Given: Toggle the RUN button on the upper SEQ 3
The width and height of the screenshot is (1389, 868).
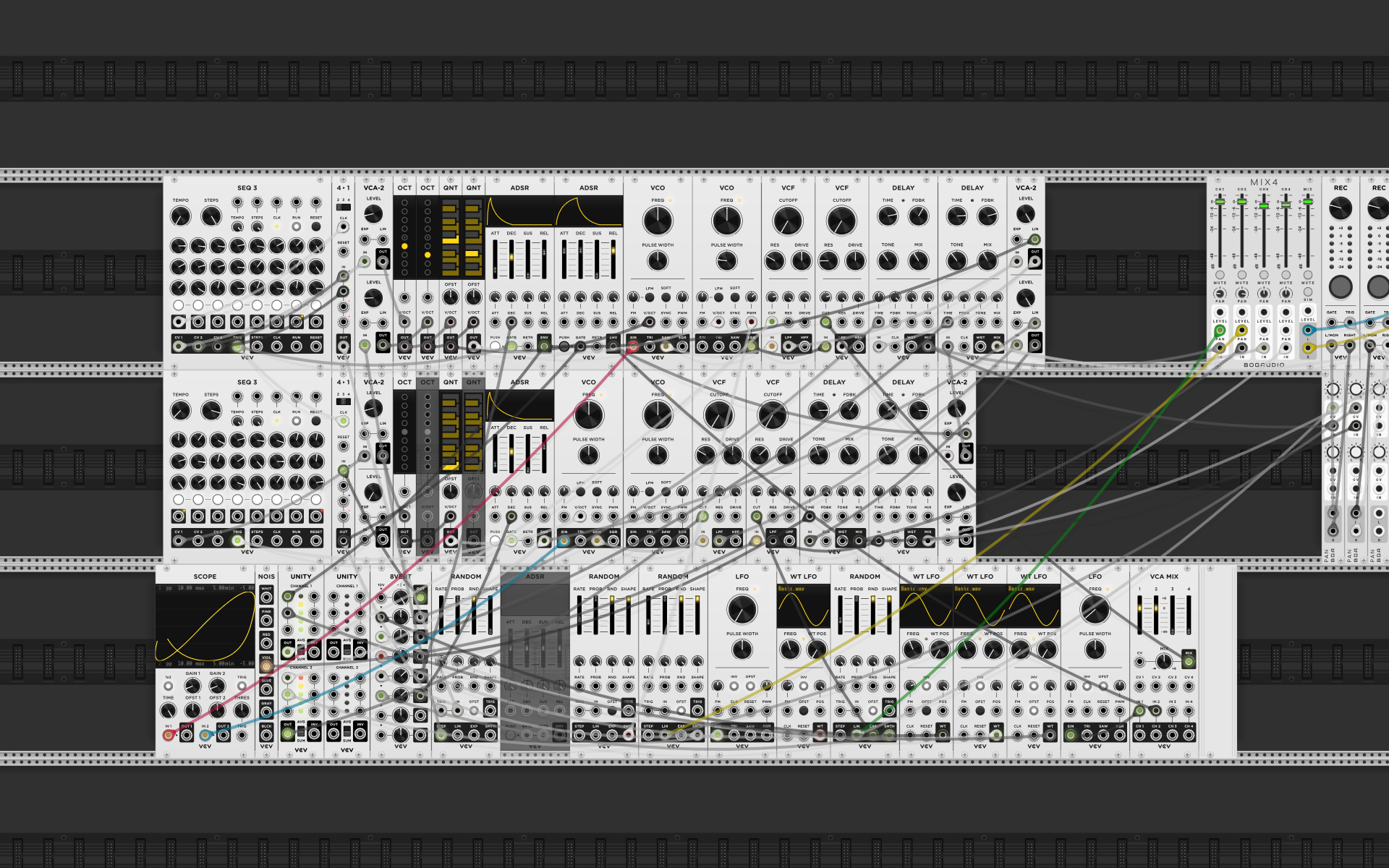Looking at the screenshot, I should tap(296, 226).
